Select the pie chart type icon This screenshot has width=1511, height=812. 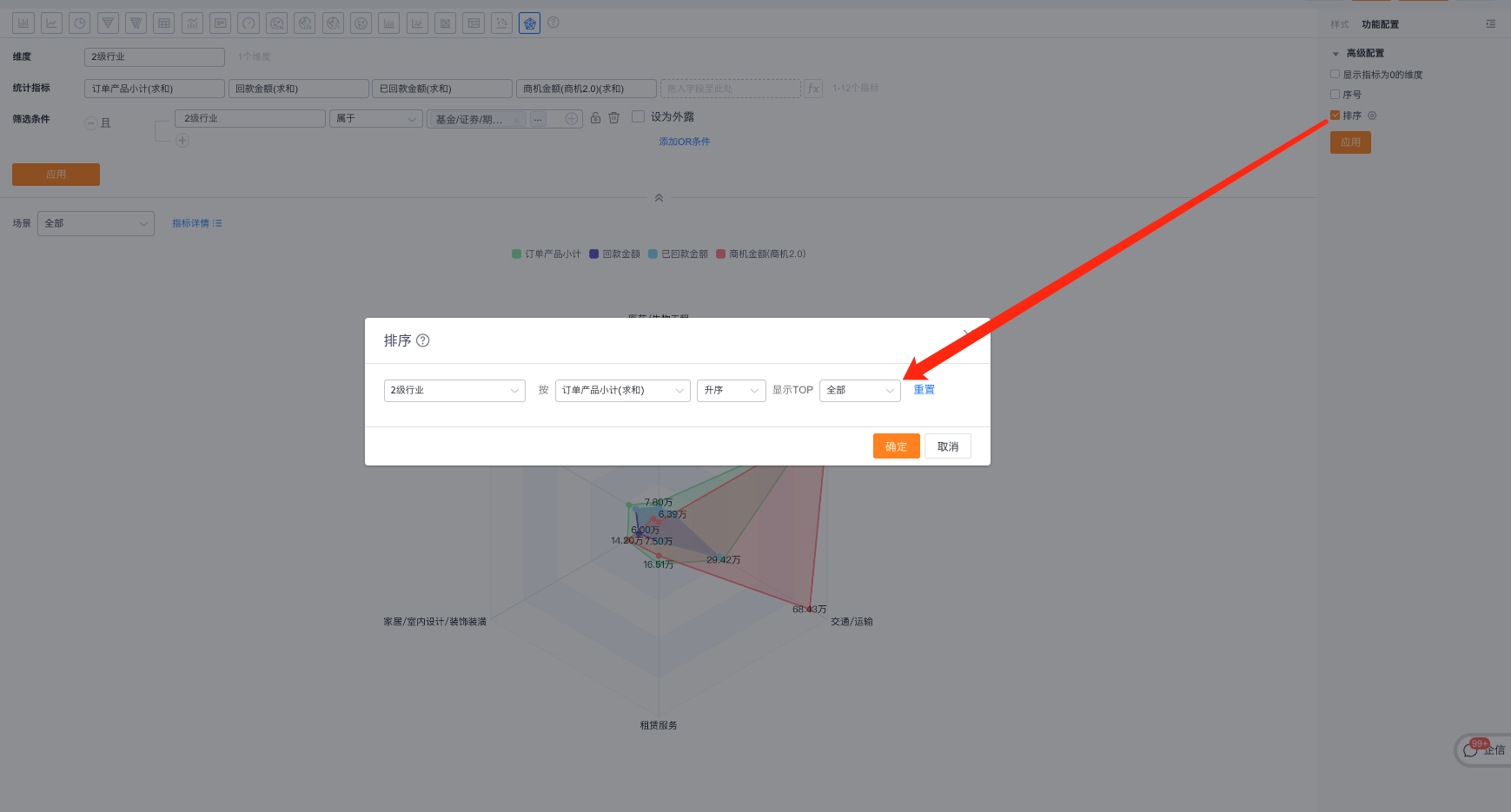coord(80,23)
